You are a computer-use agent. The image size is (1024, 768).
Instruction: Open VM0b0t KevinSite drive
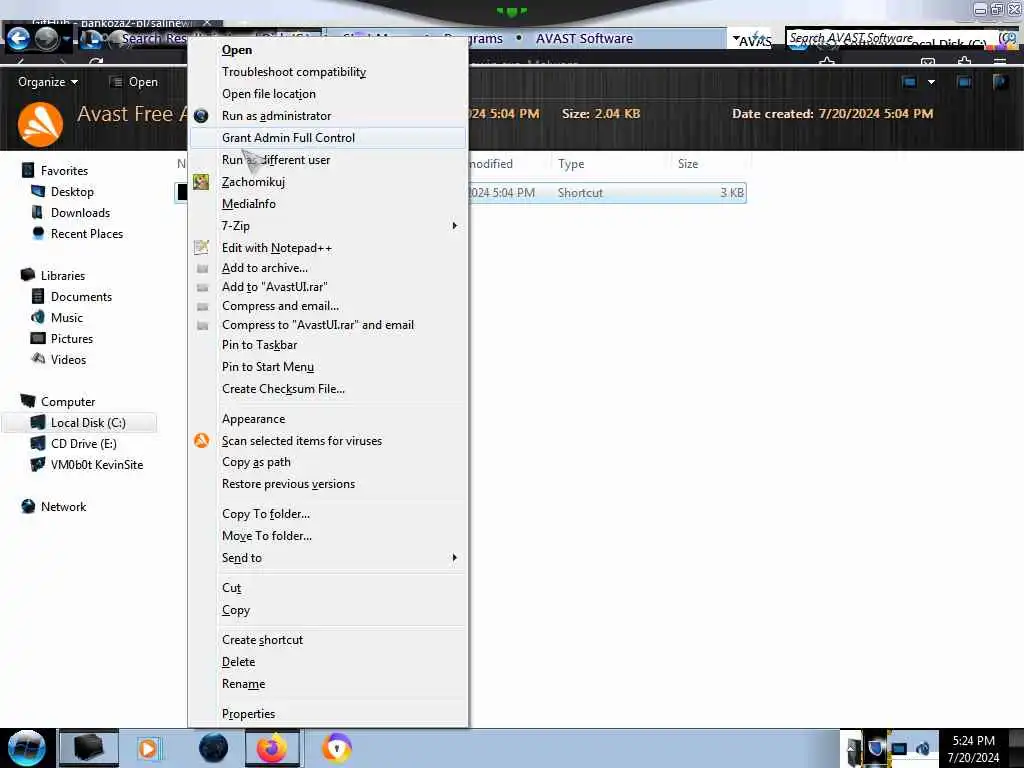click(x=97, y=464)
